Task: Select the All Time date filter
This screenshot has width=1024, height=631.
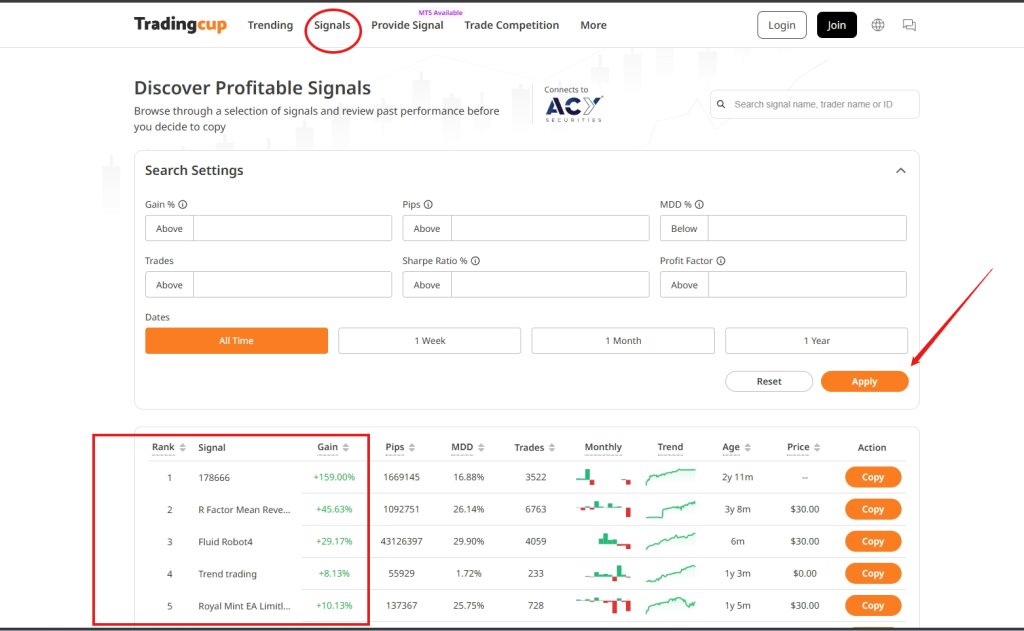Action: (x=236, y=341)
